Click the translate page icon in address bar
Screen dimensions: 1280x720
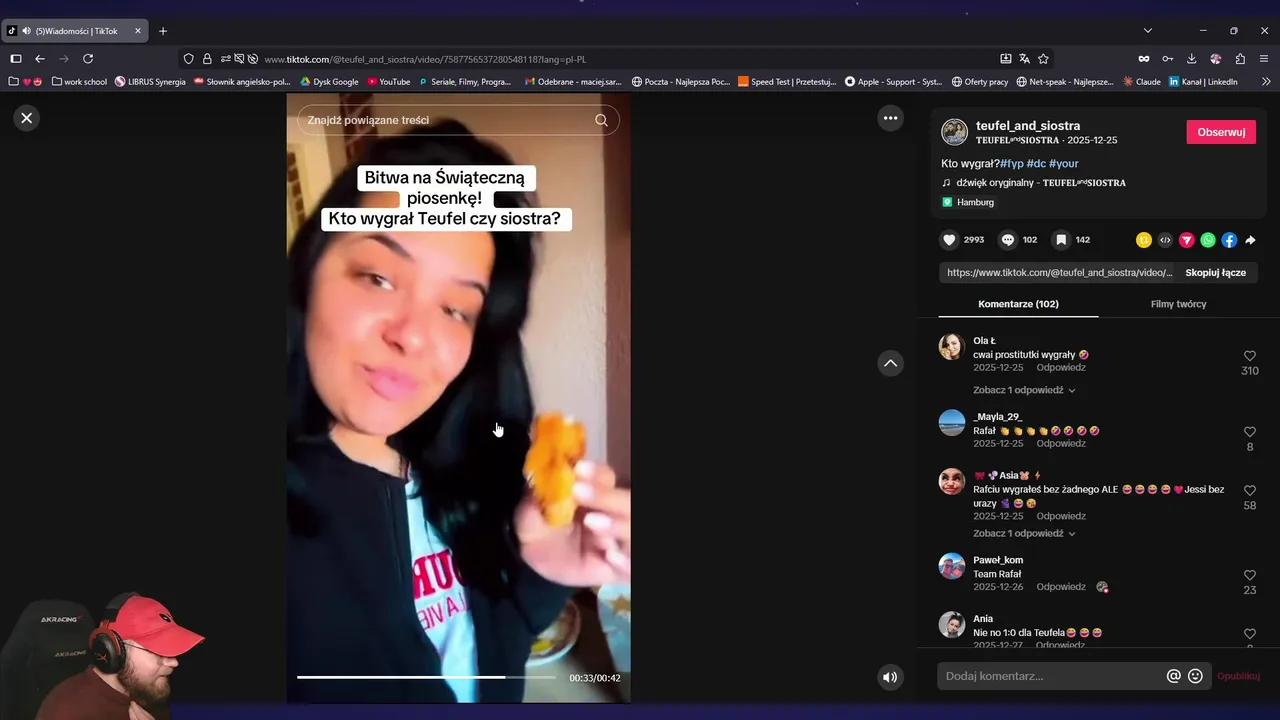[x=1024, y=59]
